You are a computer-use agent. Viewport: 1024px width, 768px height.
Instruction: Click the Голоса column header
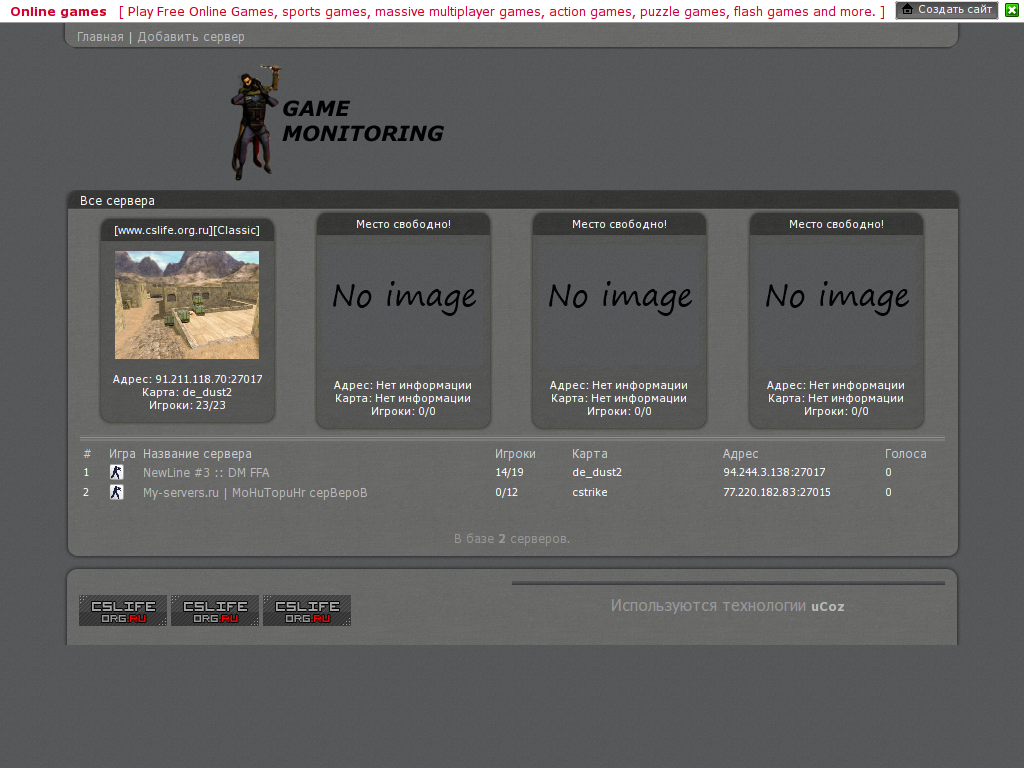coord(906,454)
